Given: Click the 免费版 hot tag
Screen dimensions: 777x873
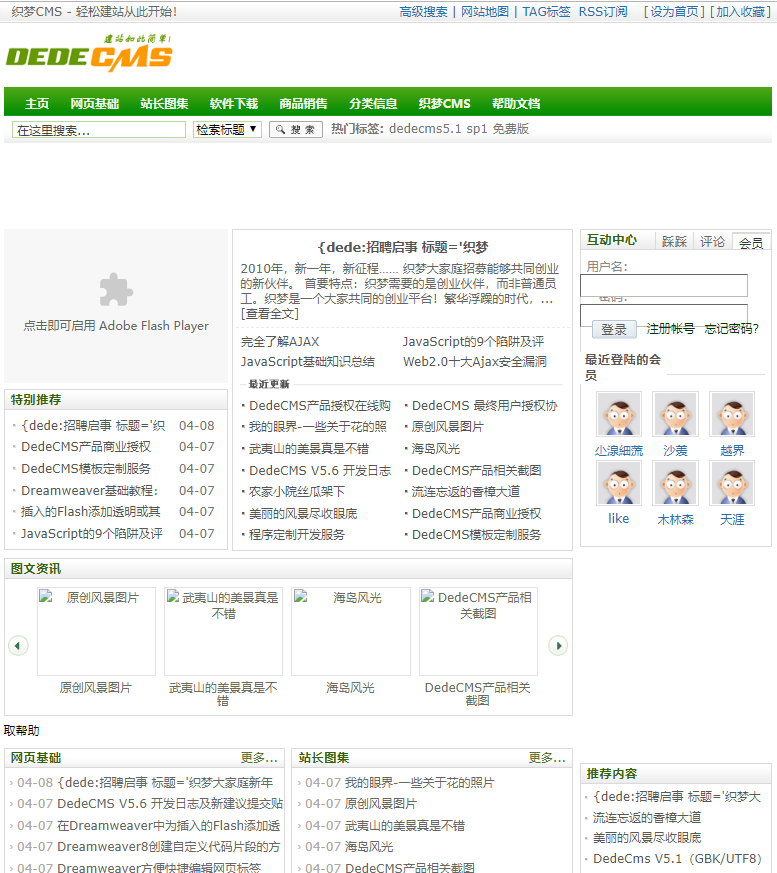Looking at the screenshot, I should 510,129.
